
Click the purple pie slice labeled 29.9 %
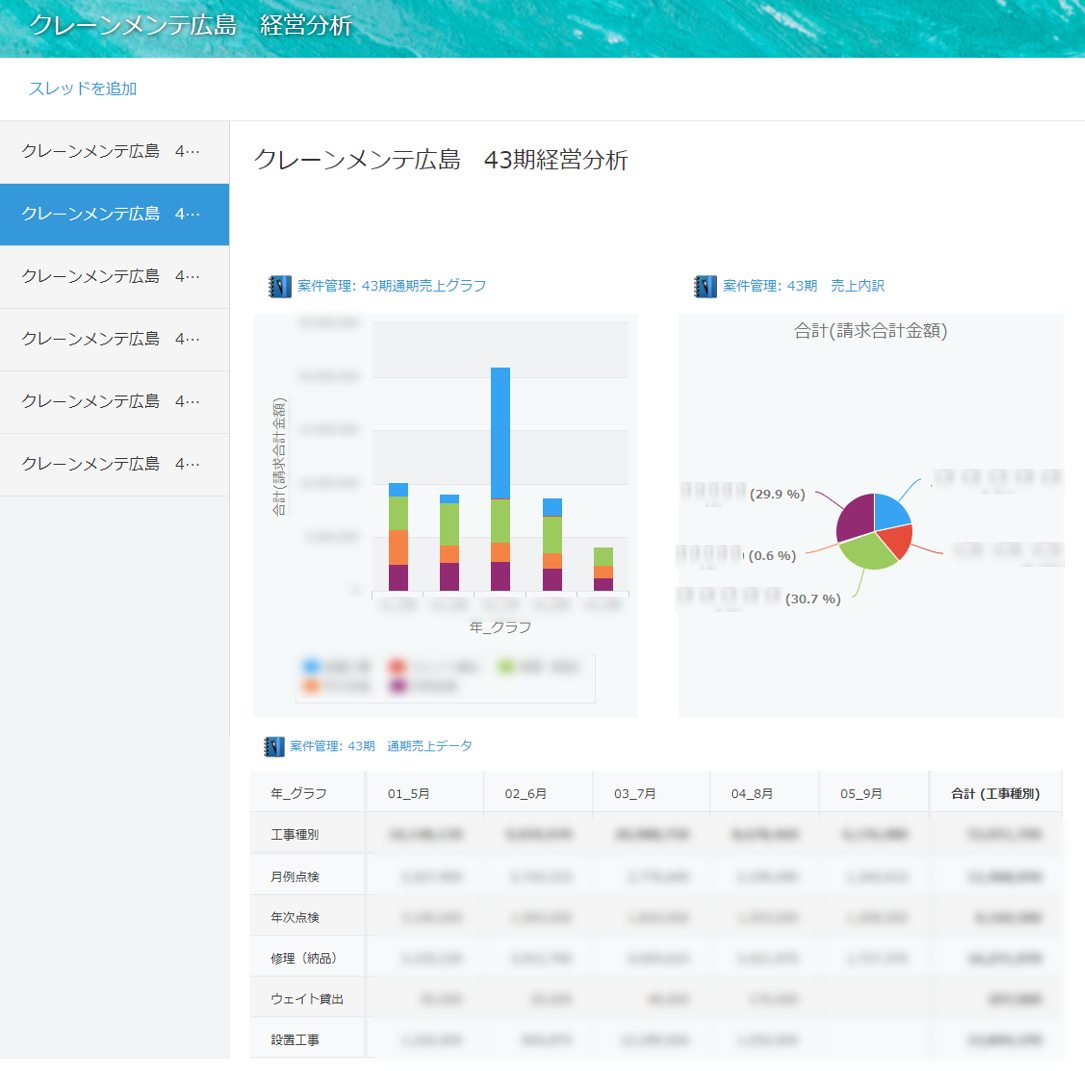pos(854,517)
